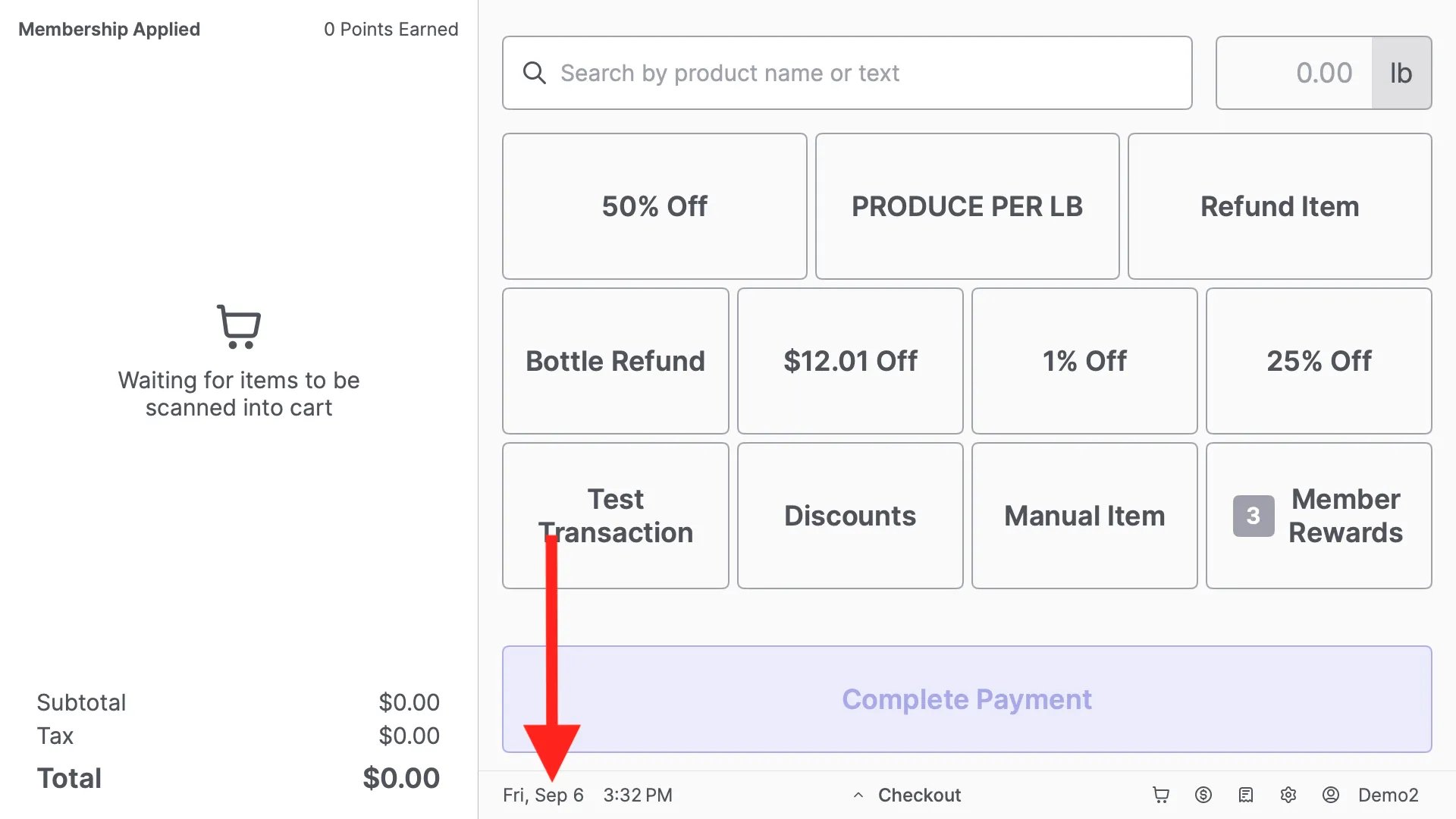Open settings gear icon
Screen dimensions: 1456x819
1288,795
